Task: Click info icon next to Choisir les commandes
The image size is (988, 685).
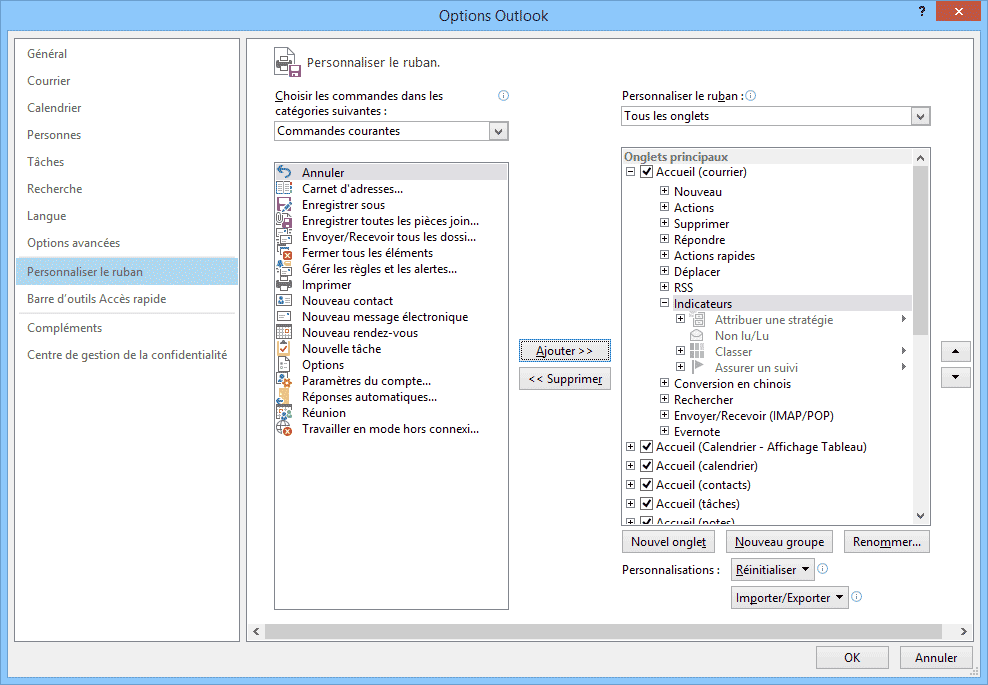Action: pos(503,96)
